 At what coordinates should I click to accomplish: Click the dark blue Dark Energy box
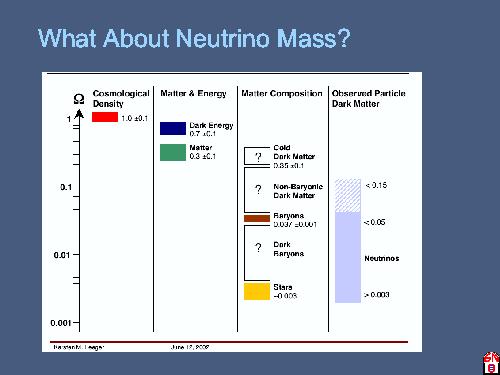[x=173, y=128]
